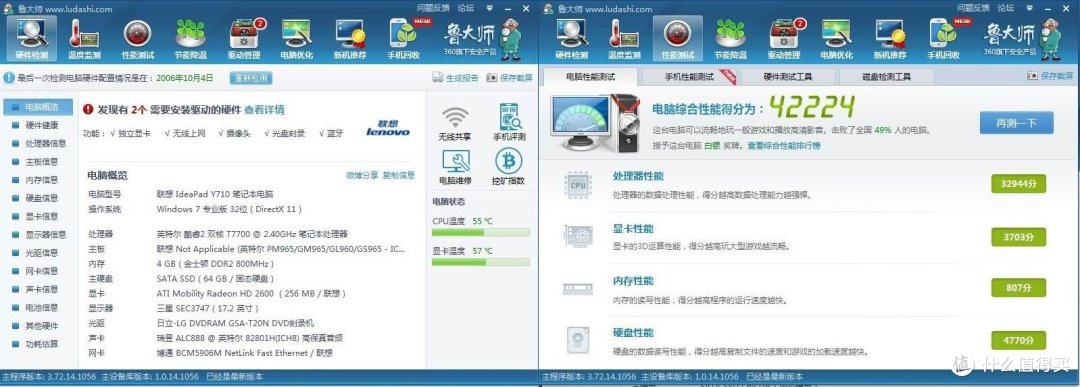1080x387 pixels.
Task: Launch the 无线共享 WiFi sharing tool
Action: click(455, 124)
